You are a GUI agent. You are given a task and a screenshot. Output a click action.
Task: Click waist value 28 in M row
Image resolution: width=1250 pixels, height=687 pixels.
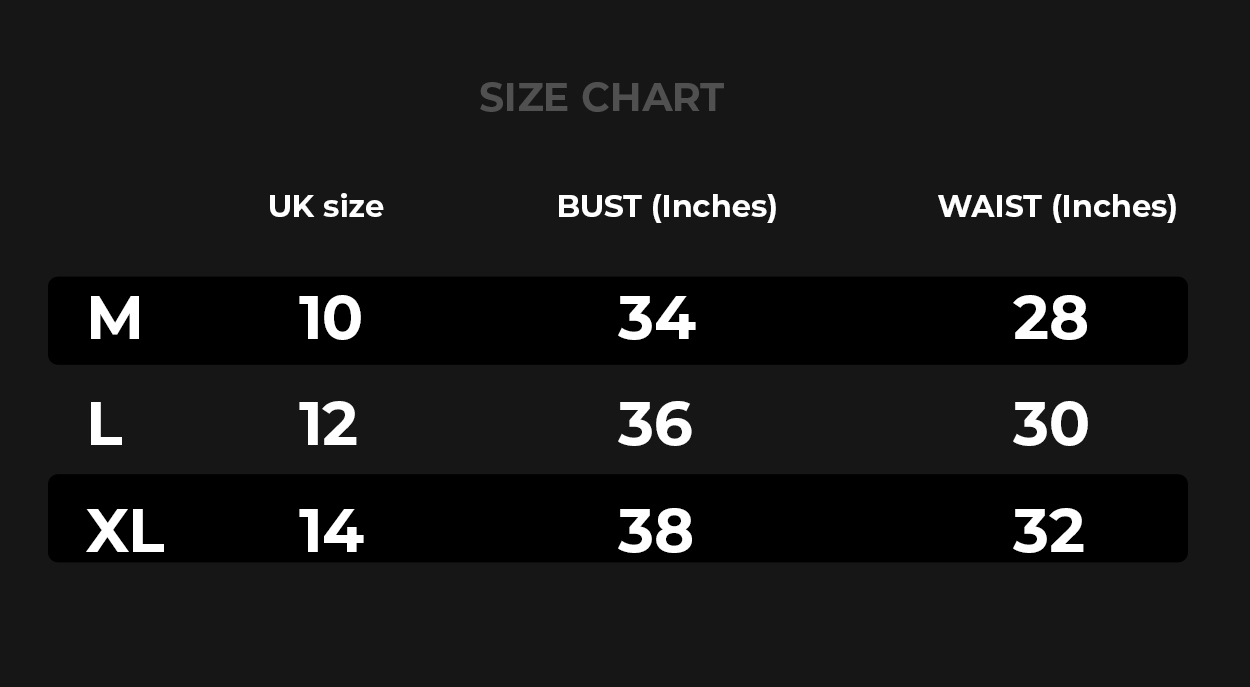point(1050,319)
